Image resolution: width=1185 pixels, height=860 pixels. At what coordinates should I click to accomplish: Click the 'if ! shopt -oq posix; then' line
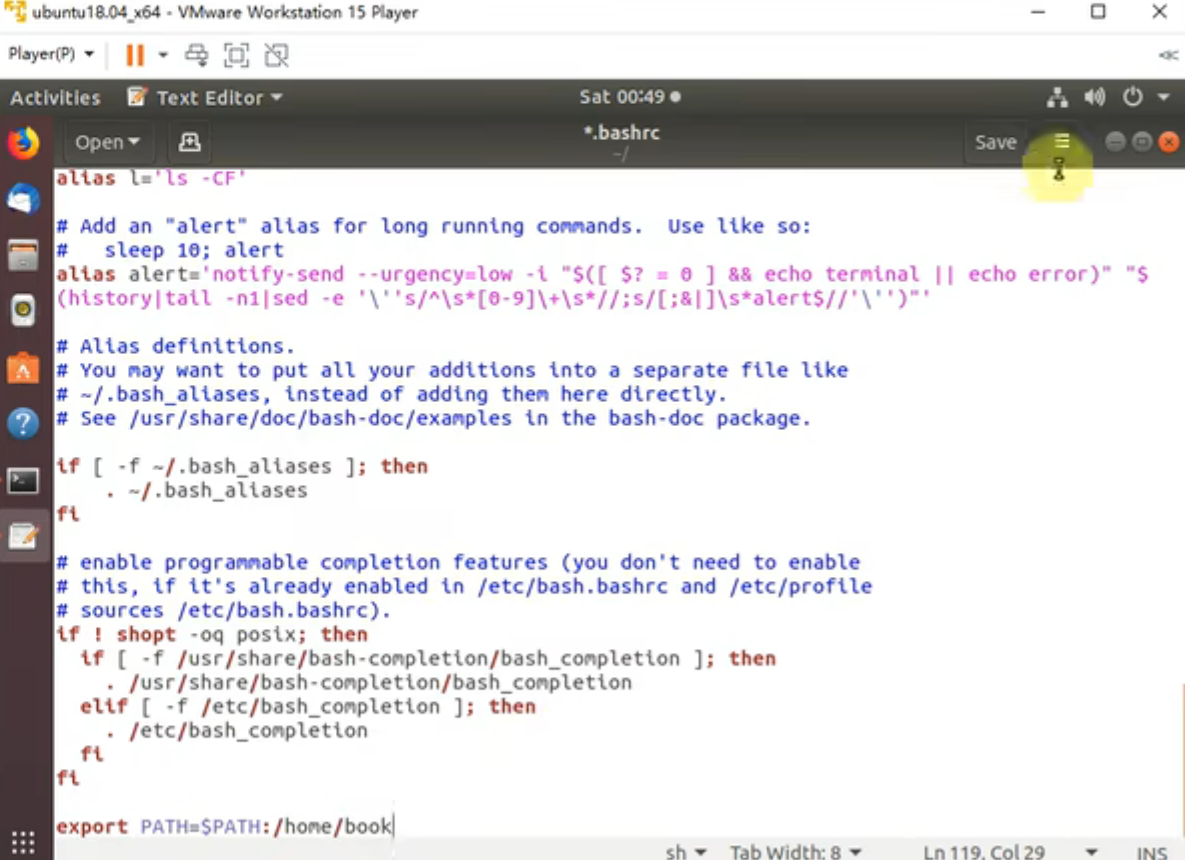pyautogui.click(x=212, y=634)
